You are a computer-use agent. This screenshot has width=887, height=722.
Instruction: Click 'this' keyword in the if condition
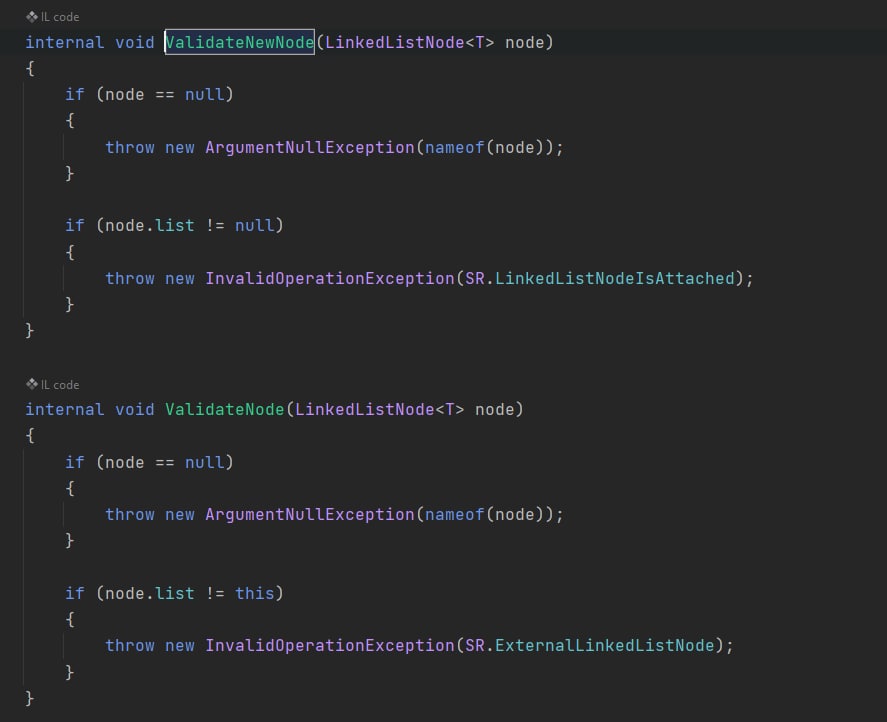click(255, 594)
